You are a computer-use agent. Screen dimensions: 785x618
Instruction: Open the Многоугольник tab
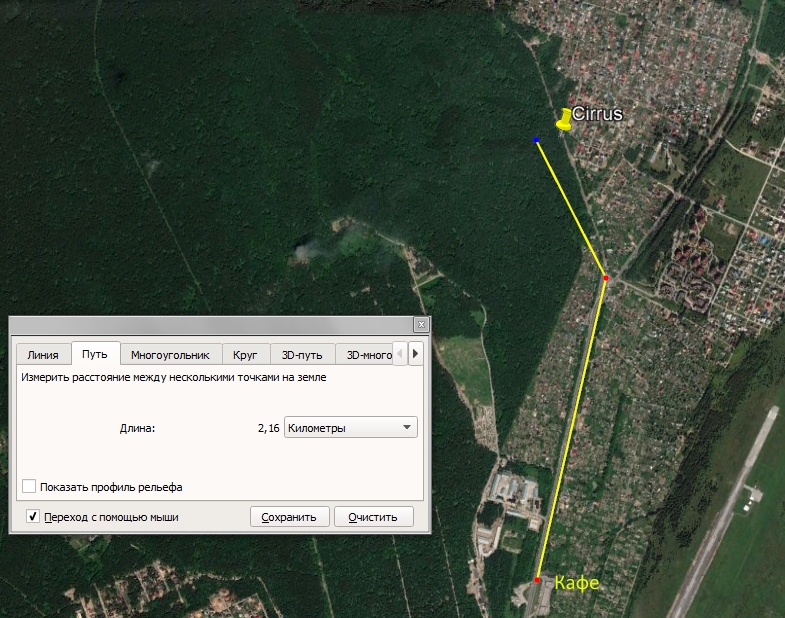pos(170,355)
